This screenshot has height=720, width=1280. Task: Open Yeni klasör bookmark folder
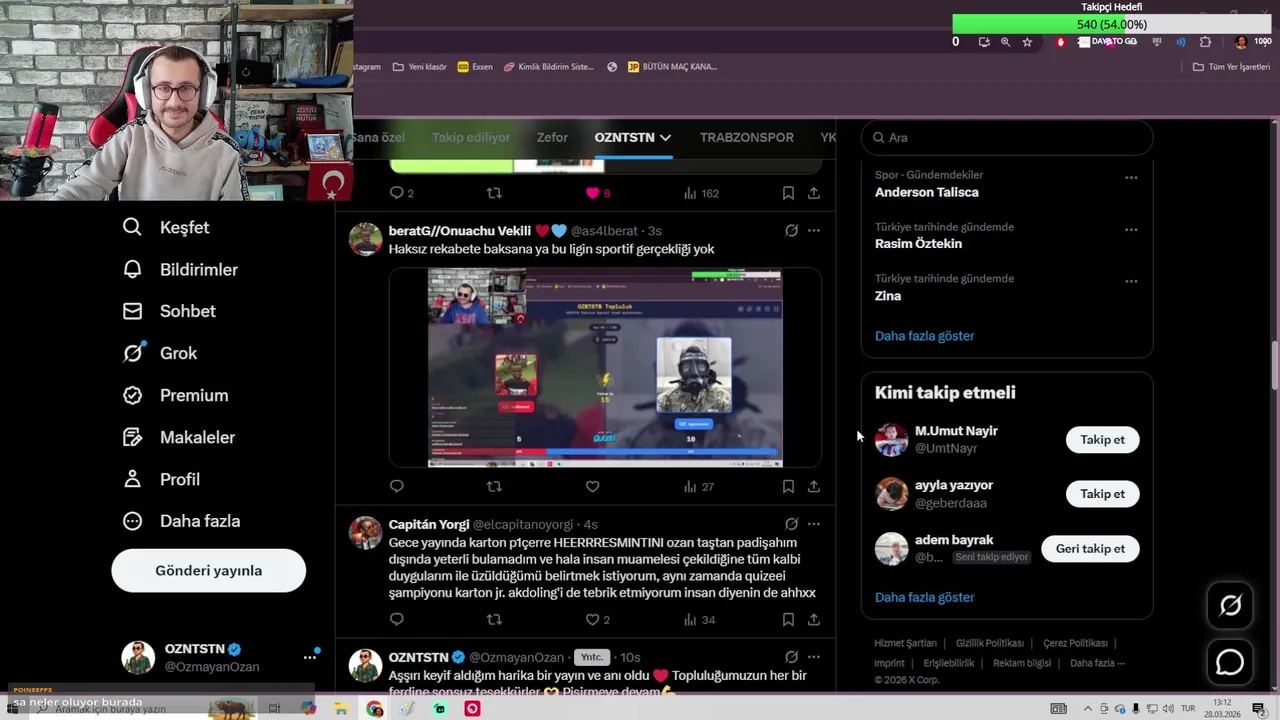coord(419,67)
